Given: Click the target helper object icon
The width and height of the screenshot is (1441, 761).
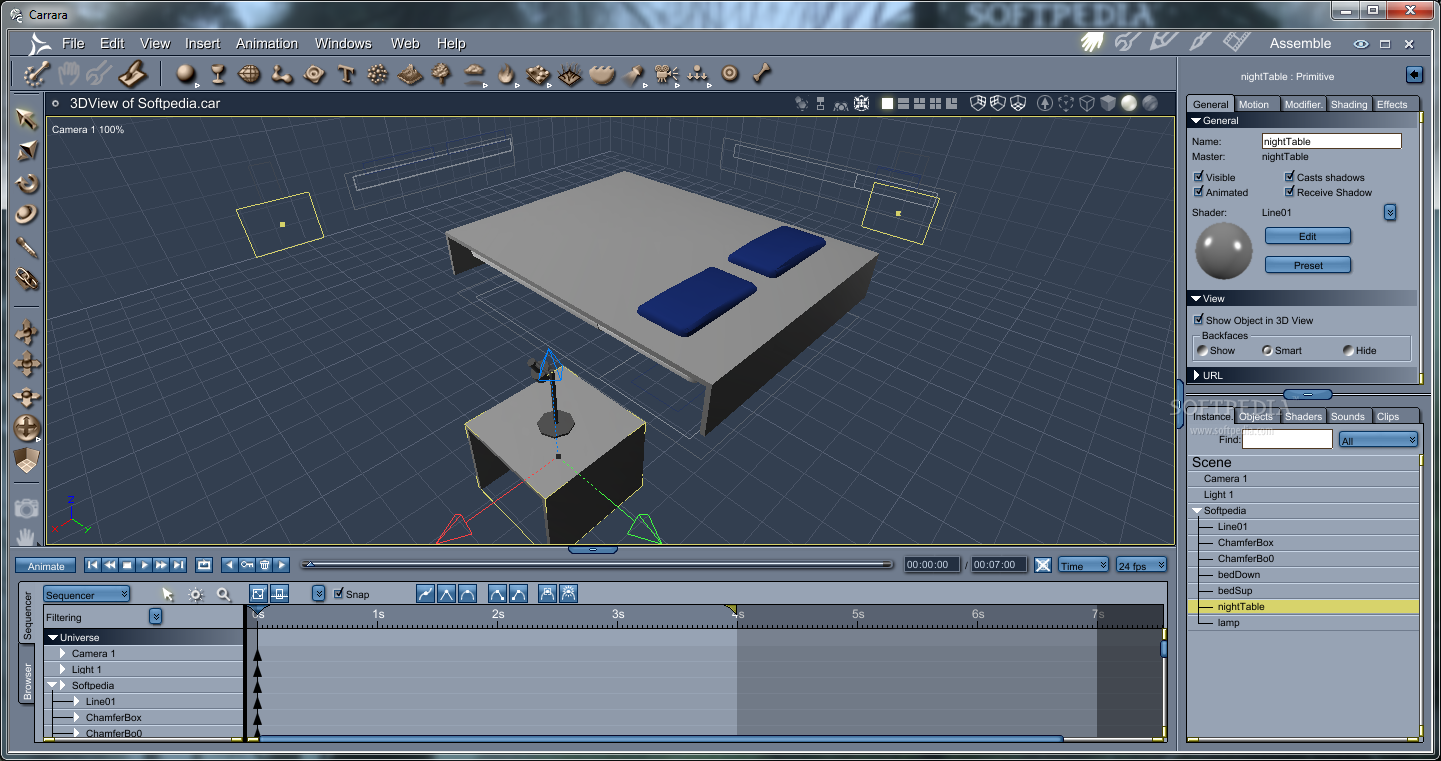Looking at the screenshot, I should [x=730, y=73].
